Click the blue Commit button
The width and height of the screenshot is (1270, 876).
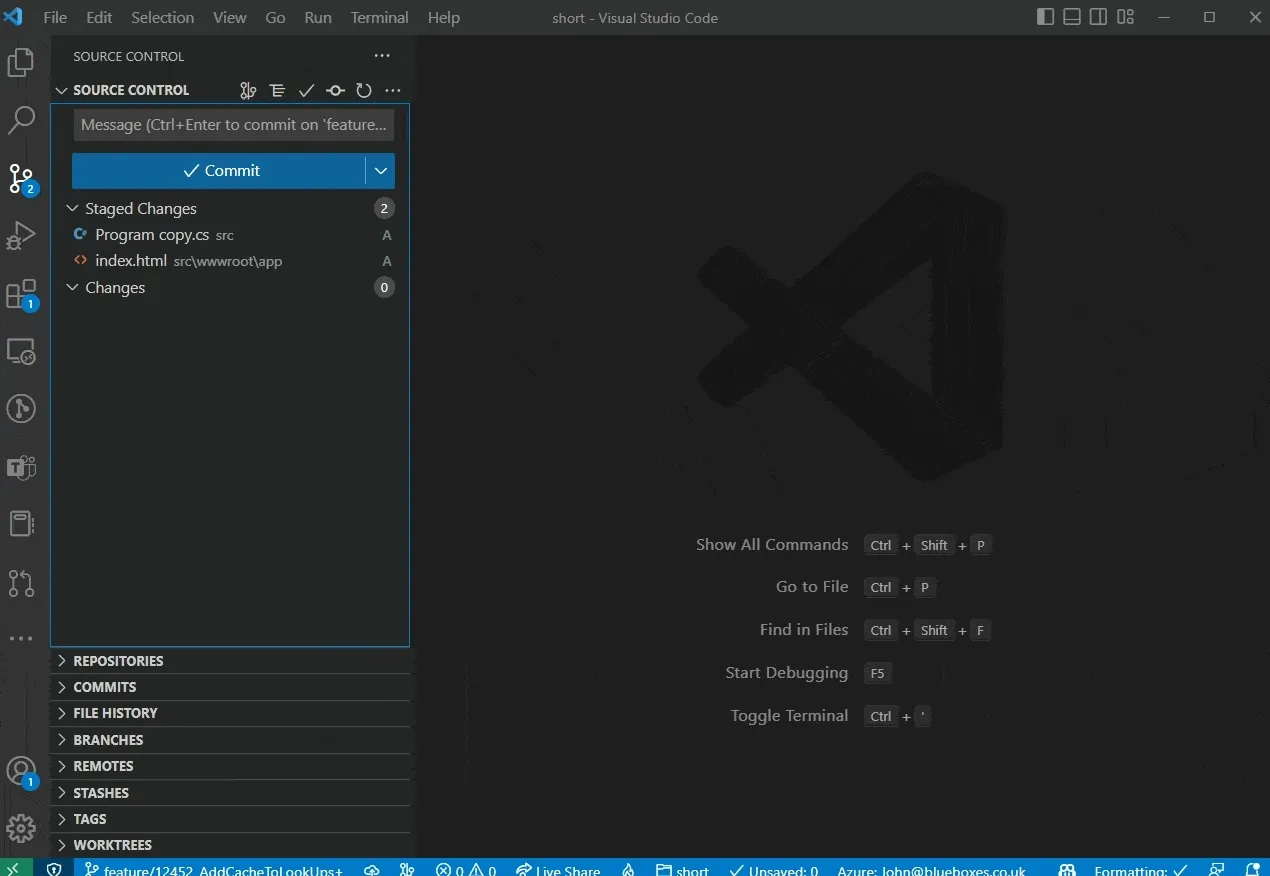click(219, 171)
